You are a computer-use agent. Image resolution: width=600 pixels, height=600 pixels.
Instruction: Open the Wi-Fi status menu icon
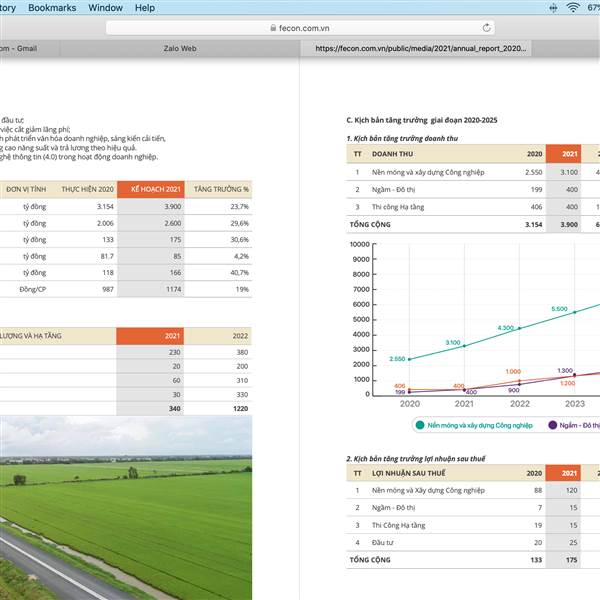[573, 7]
